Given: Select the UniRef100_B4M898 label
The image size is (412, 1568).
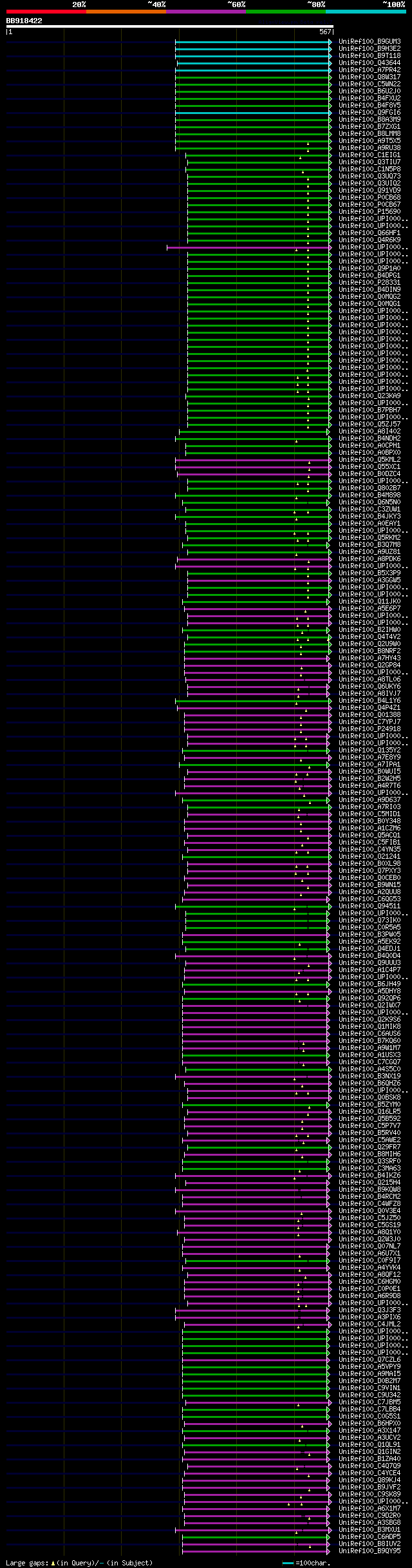Looking at the screenshot, I should (370, 495).
